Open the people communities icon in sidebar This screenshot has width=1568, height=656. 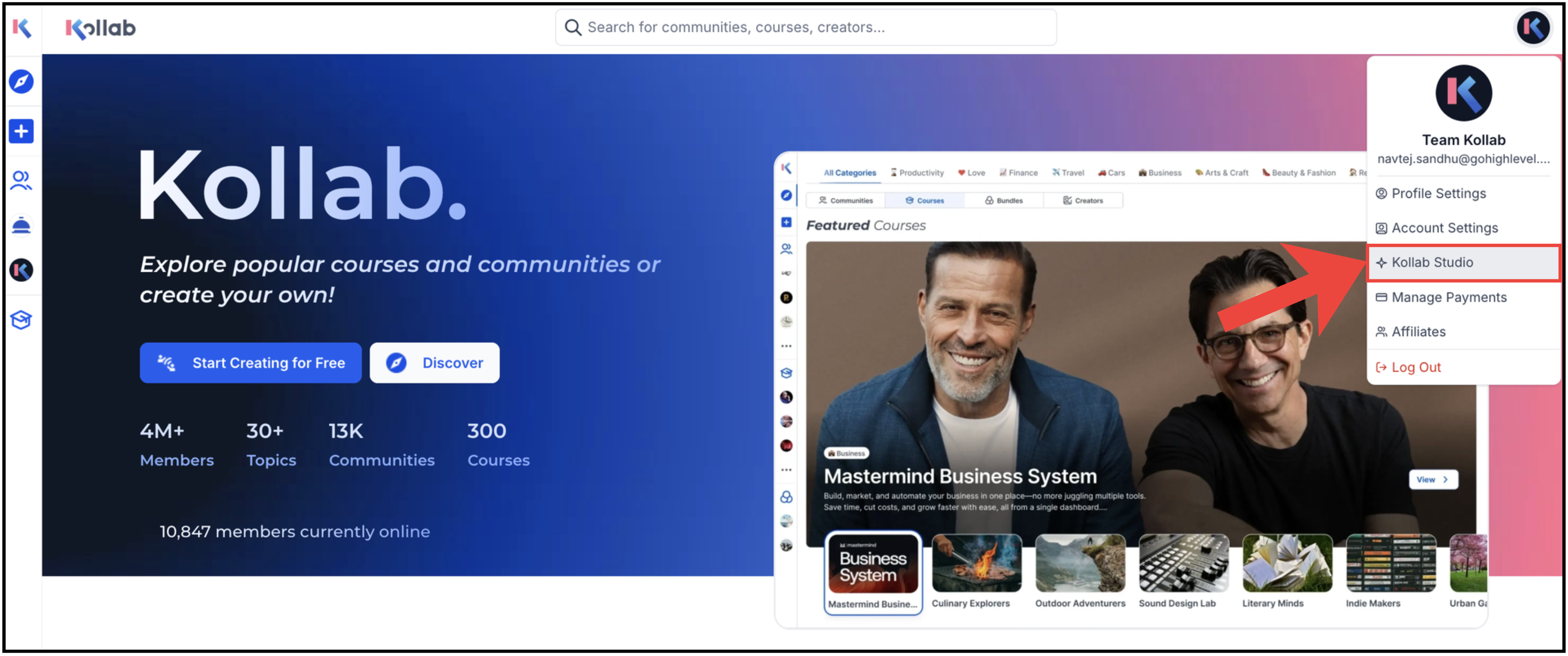[21, 181]
